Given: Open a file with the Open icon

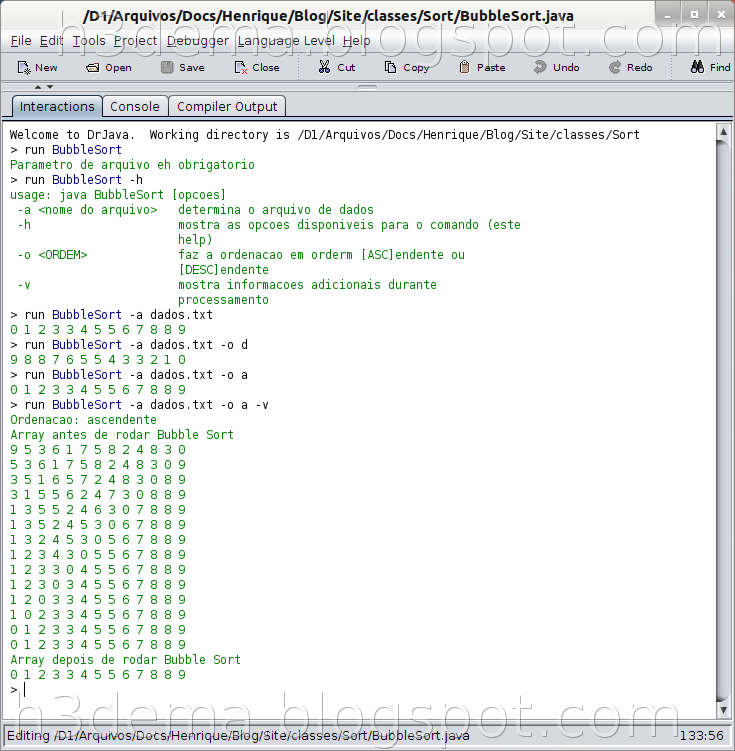Looking at the screenshot, I should [x=92, y=68].
